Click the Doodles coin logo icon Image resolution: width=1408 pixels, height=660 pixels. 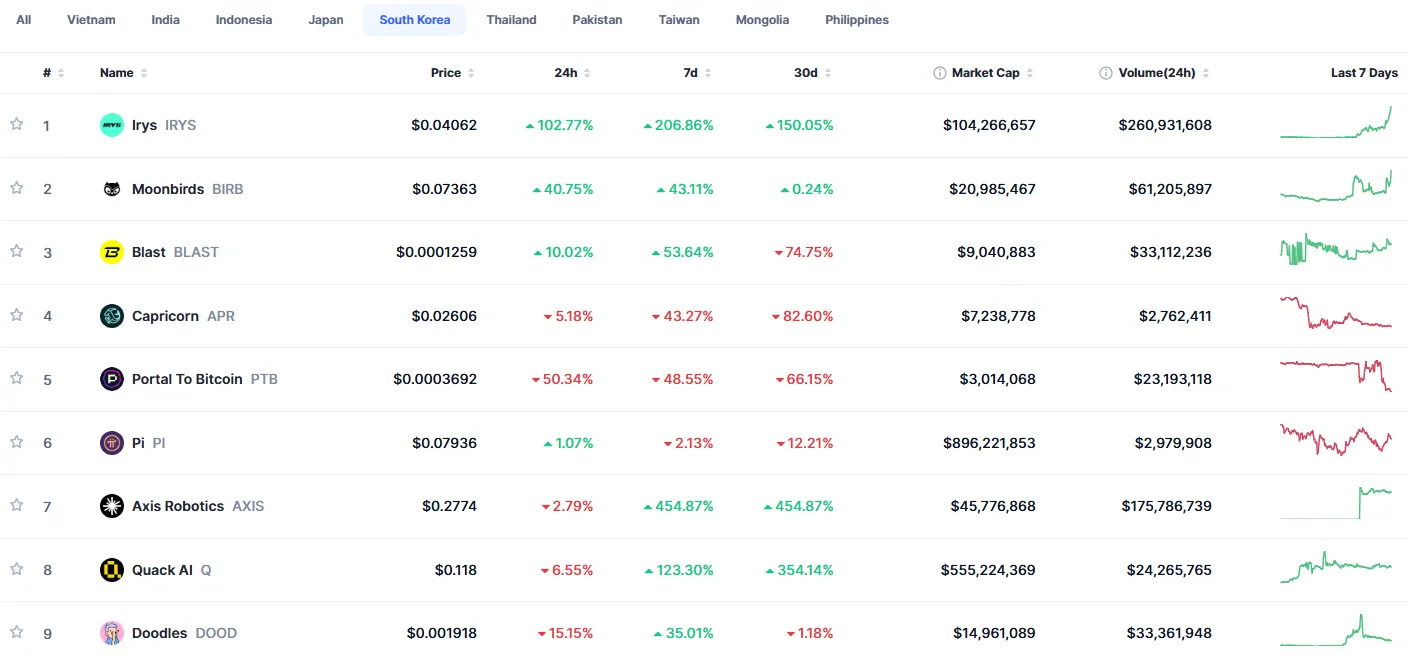coord(112,633)
